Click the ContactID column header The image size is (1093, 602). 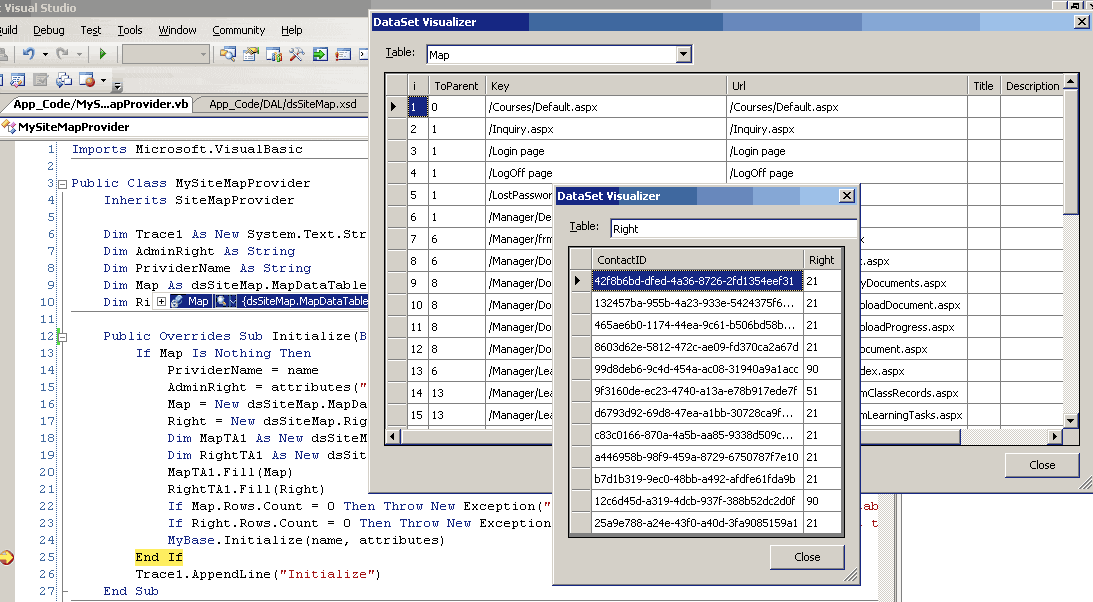[x=697, y=260]
